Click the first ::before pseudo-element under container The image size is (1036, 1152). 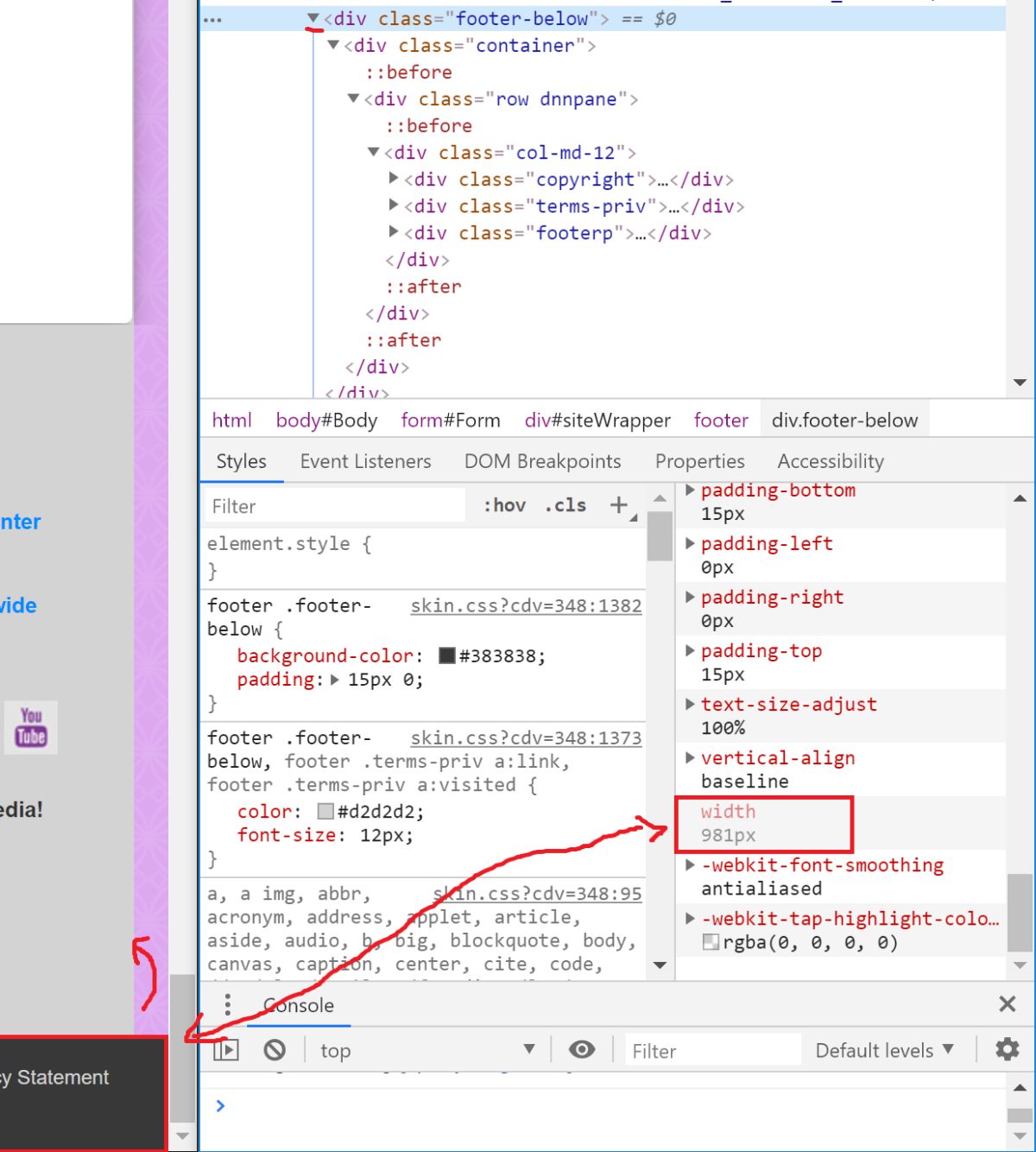click(x=408, y=72)
